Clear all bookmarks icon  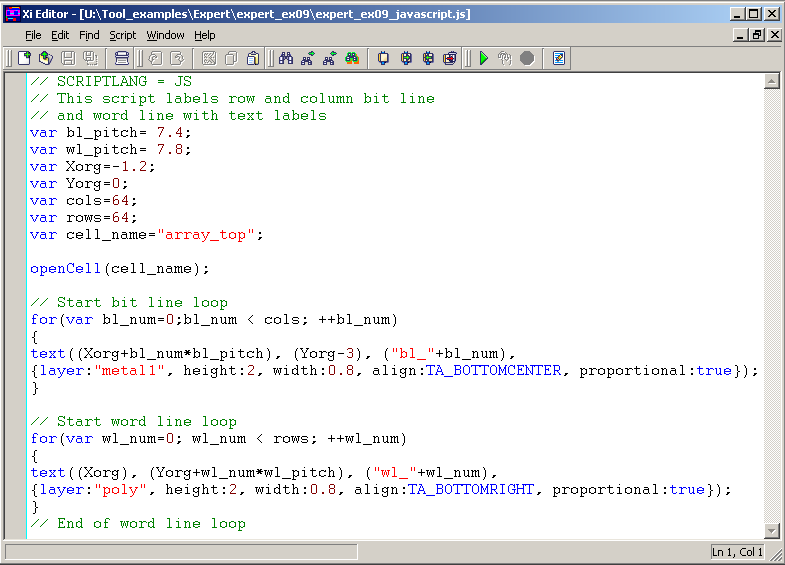point(450,58)
